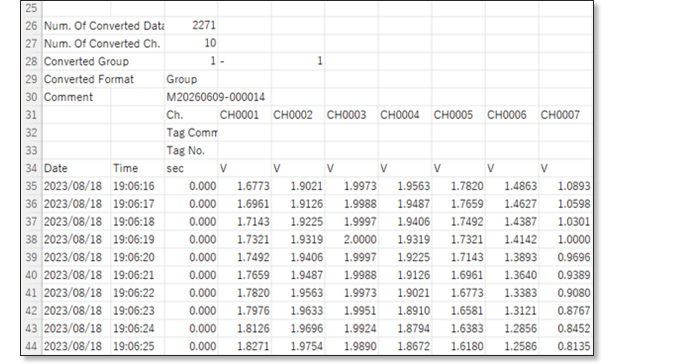Click the 'sec' unit cell
This screenshot has width=673, height=364.
click(191, 168)
